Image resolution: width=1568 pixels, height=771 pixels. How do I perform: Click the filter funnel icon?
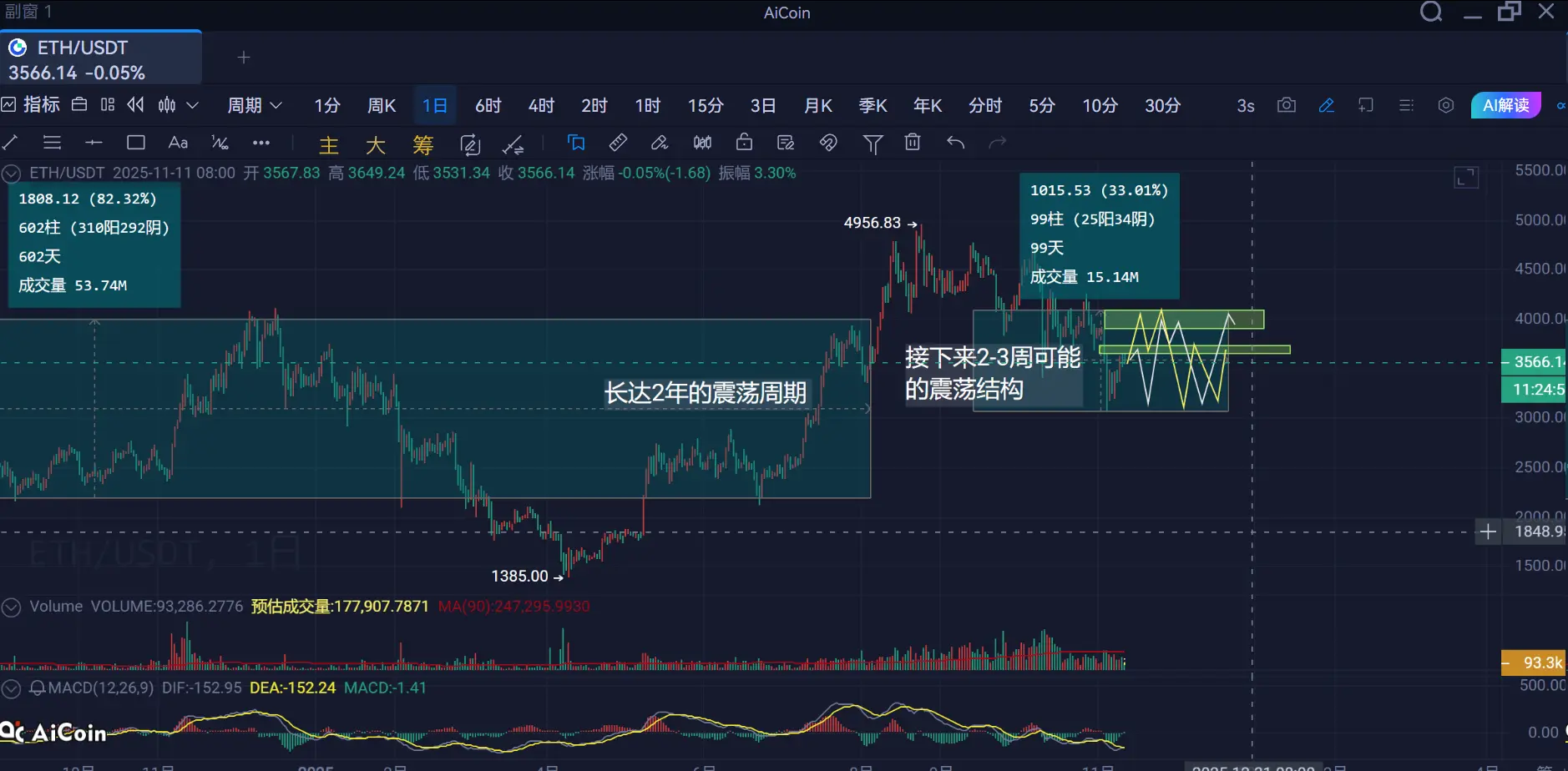tap(873, 144)
